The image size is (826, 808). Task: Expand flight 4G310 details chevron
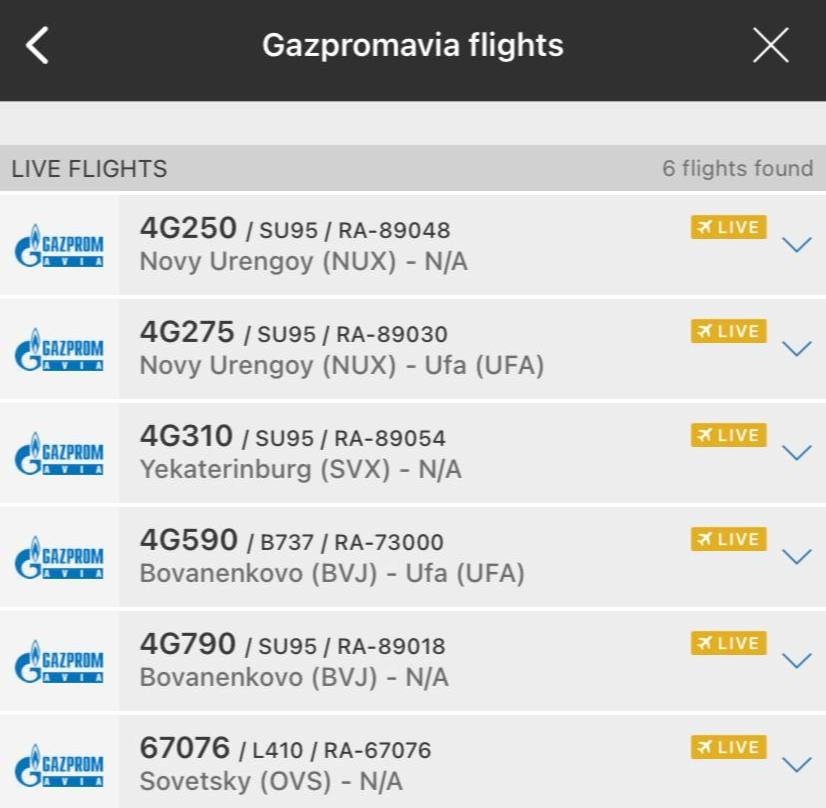(796, 453)
